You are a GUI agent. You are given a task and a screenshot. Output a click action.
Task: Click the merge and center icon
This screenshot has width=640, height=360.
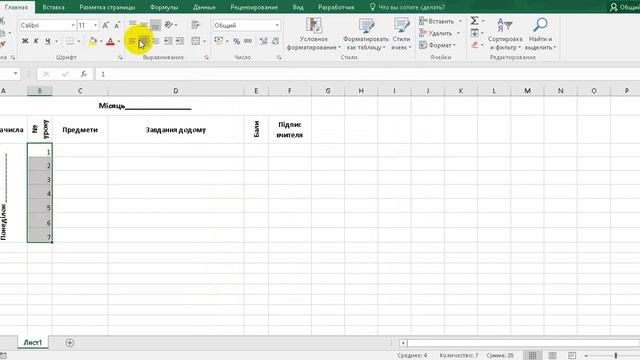tap(196, 41)
